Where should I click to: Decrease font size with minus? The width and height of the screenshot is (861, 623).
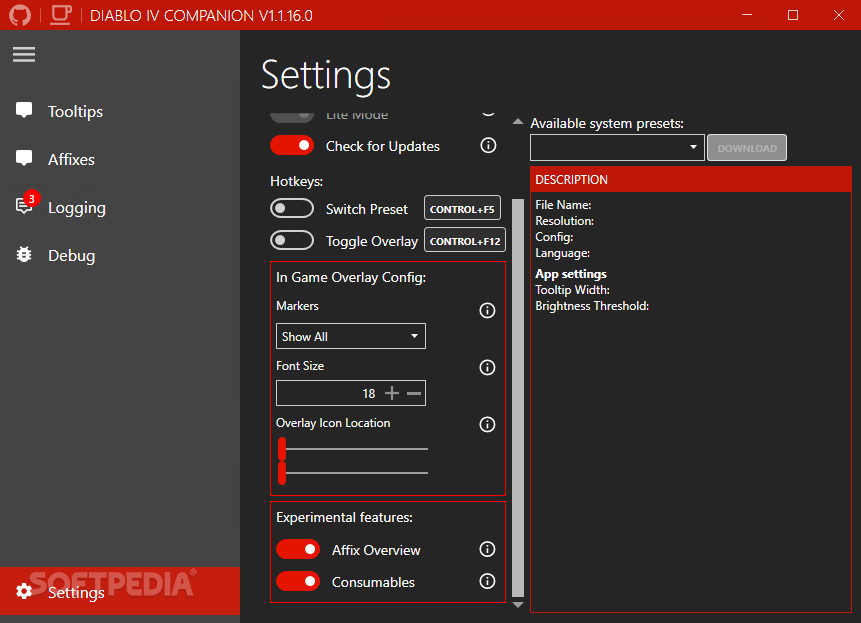tap(414, 393)
